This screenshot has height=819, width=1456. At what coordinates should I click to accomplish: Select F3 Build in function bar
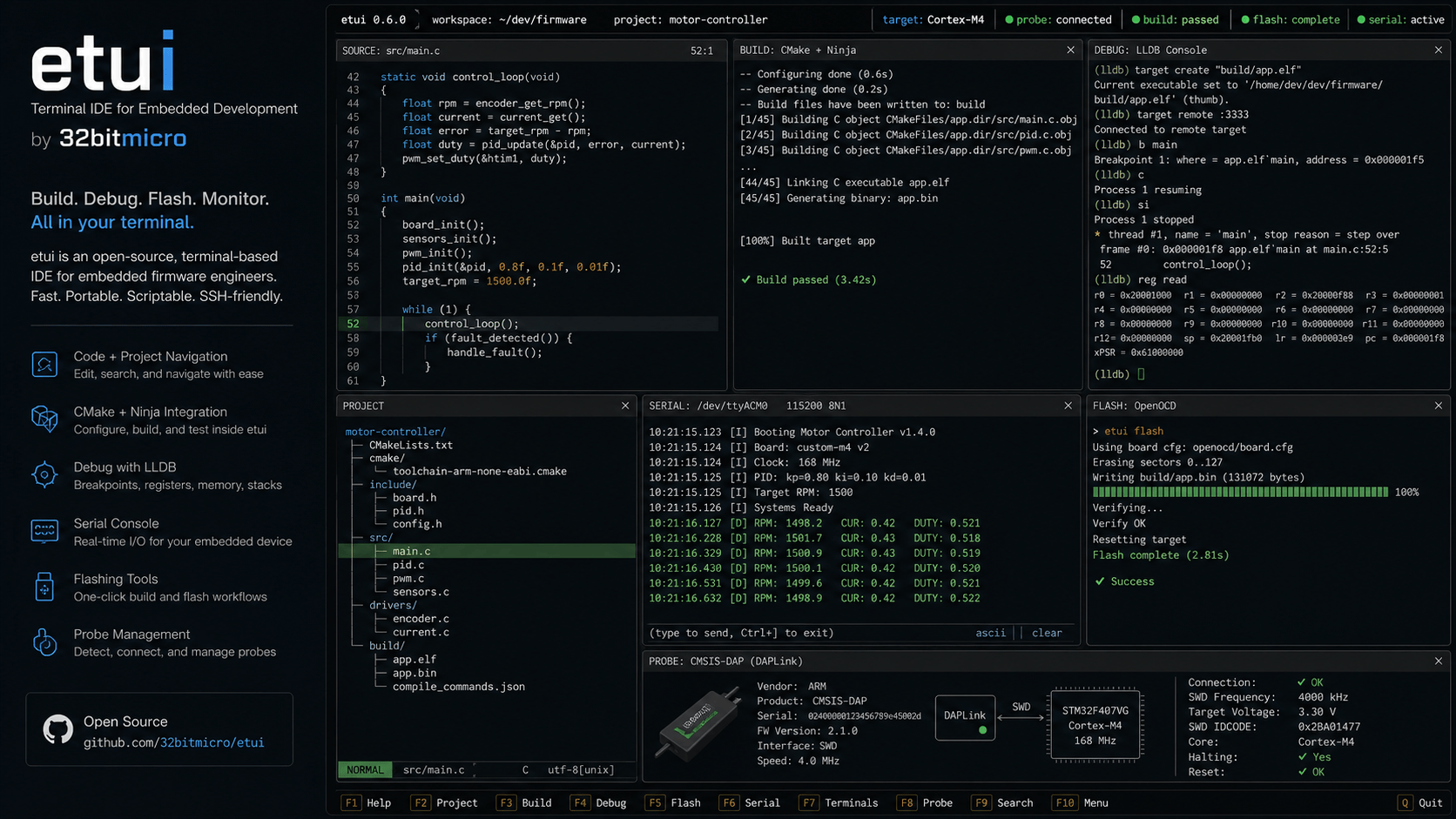point(524,802)
